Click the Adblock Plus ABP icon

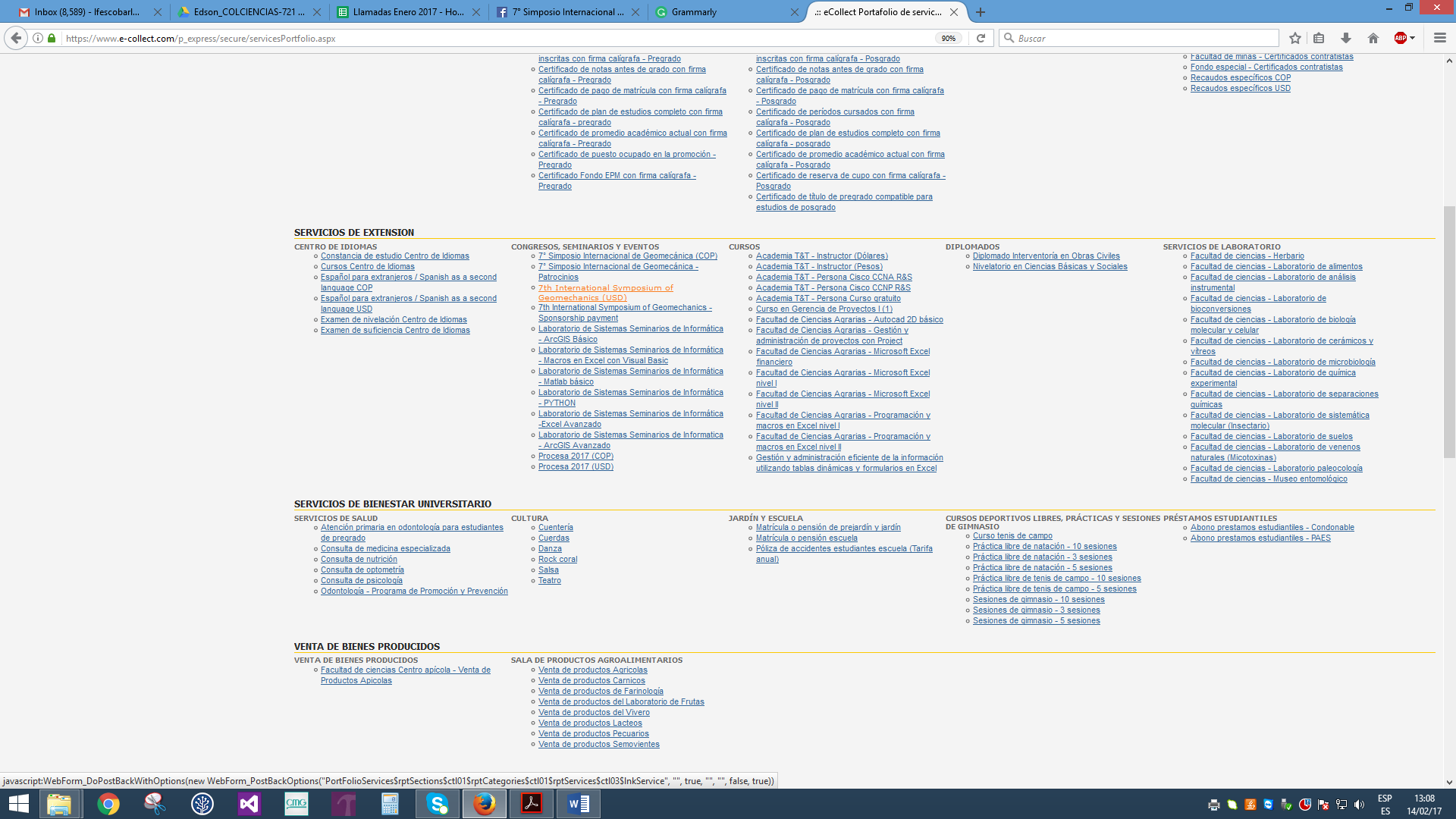click(1400, 38)
